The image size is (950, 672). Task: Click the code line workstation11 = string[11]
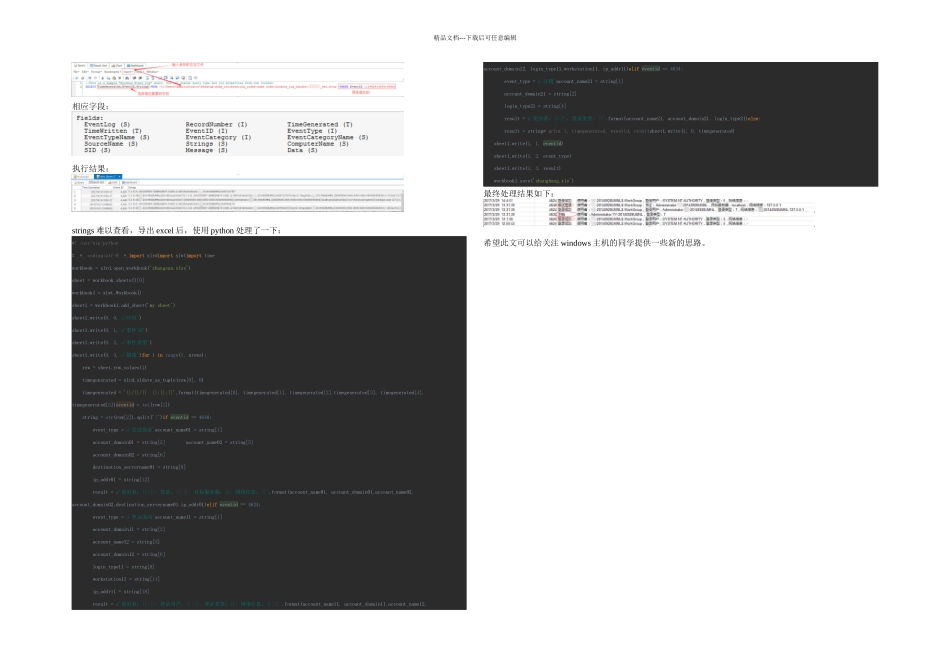pyautogui.click(x=125, y=579)
